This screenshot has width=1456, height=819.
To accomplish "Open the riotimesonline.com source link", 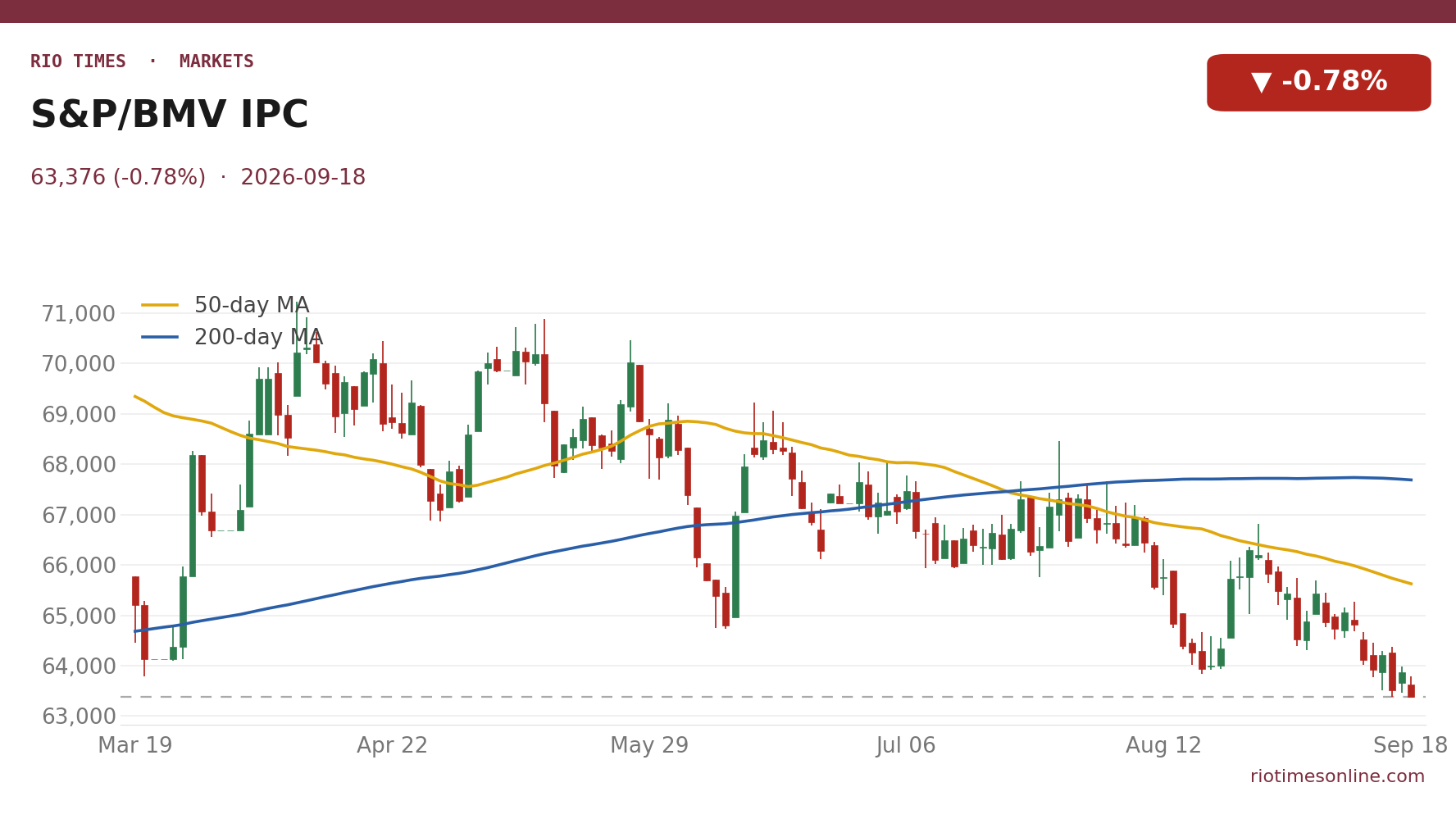I will tap(1337, 776).
